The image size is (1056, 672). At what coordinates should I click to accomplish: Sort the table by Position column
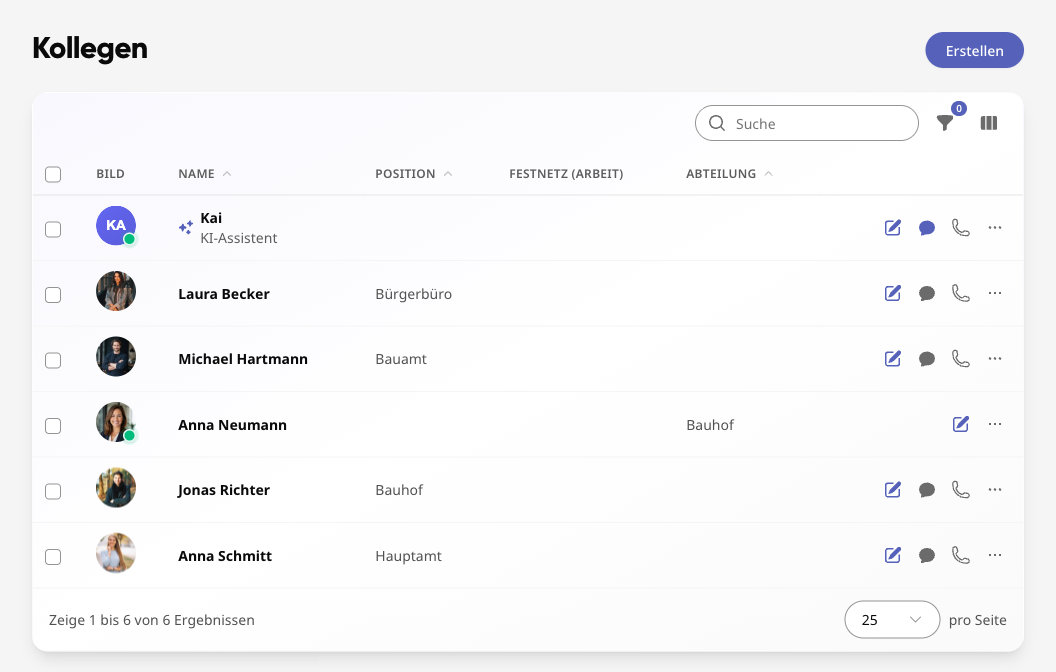click(x=414, y=174)
